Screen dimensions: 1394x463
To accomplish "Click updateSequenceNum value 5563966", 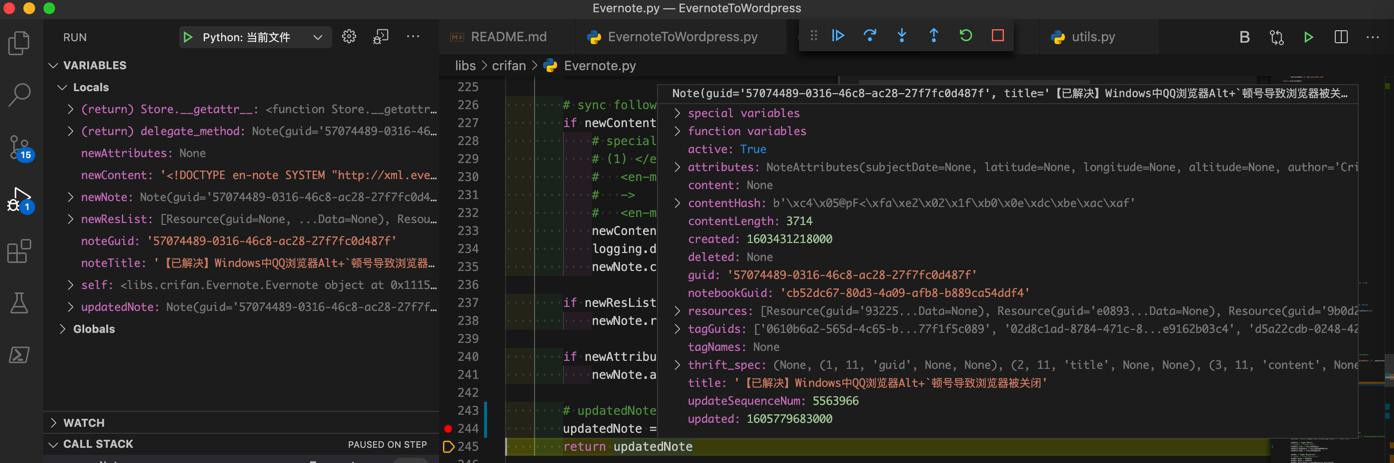I will click(x=835, y=401).
